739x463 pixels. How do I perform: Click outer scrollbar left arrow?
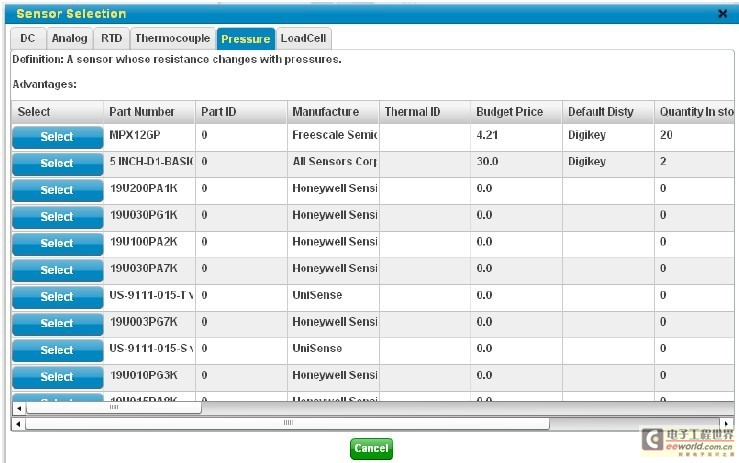tap(18, 423)
